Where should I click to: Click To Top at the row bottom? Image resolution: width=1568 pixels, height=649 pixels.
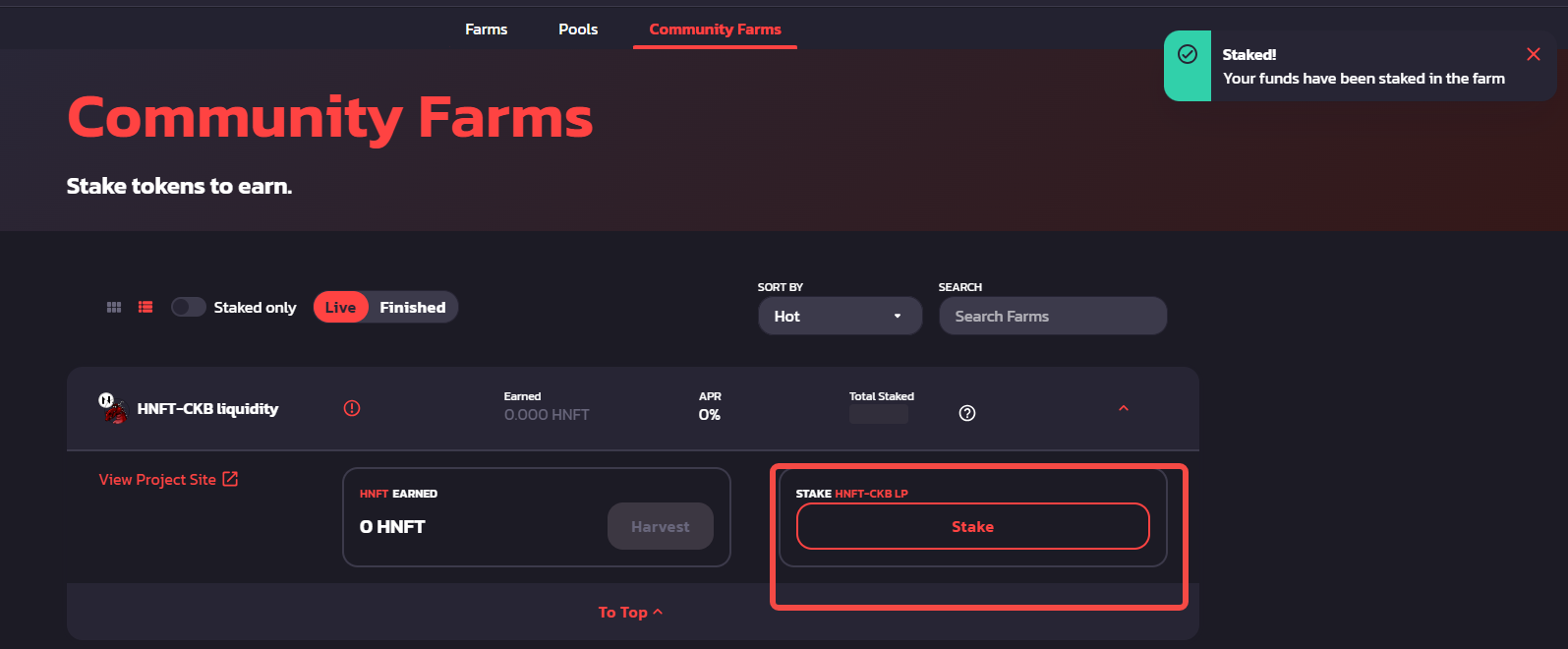630,613
